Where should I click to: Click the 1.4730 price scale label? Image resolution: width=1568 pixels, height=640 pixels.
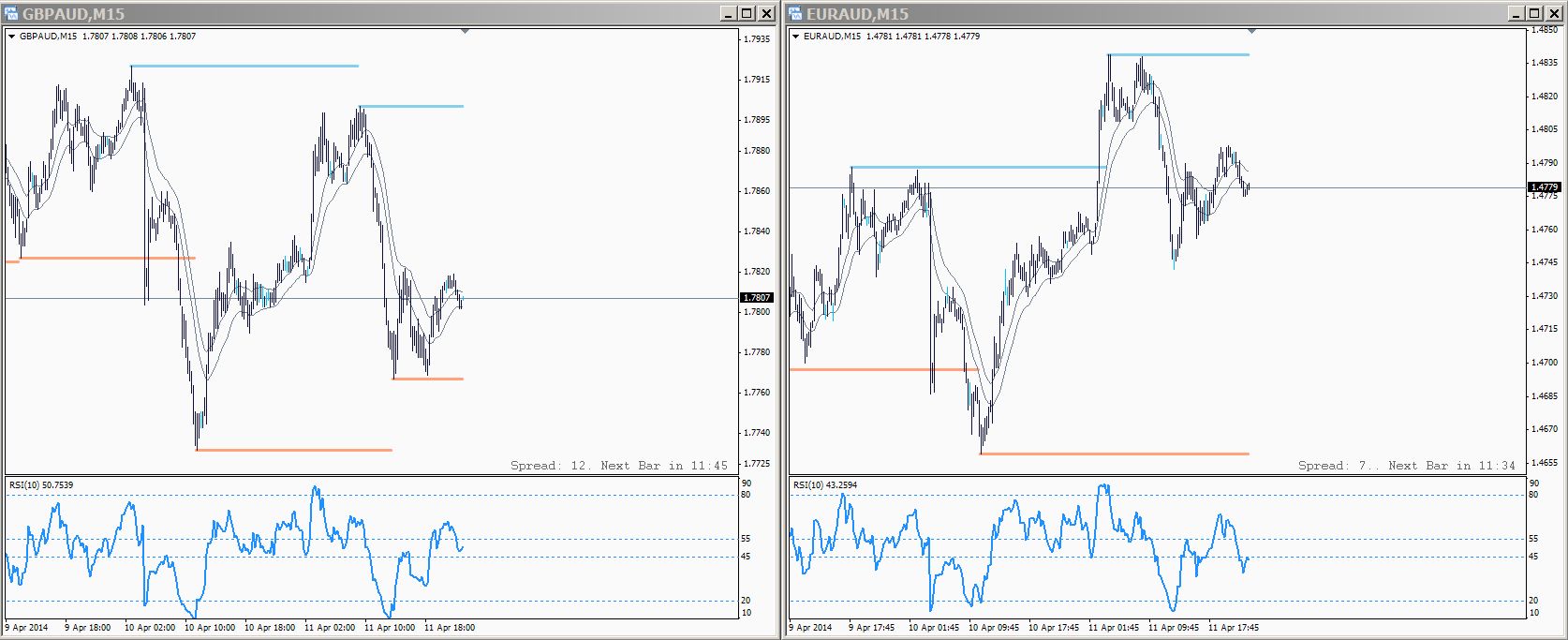[x=1544, y=296]
